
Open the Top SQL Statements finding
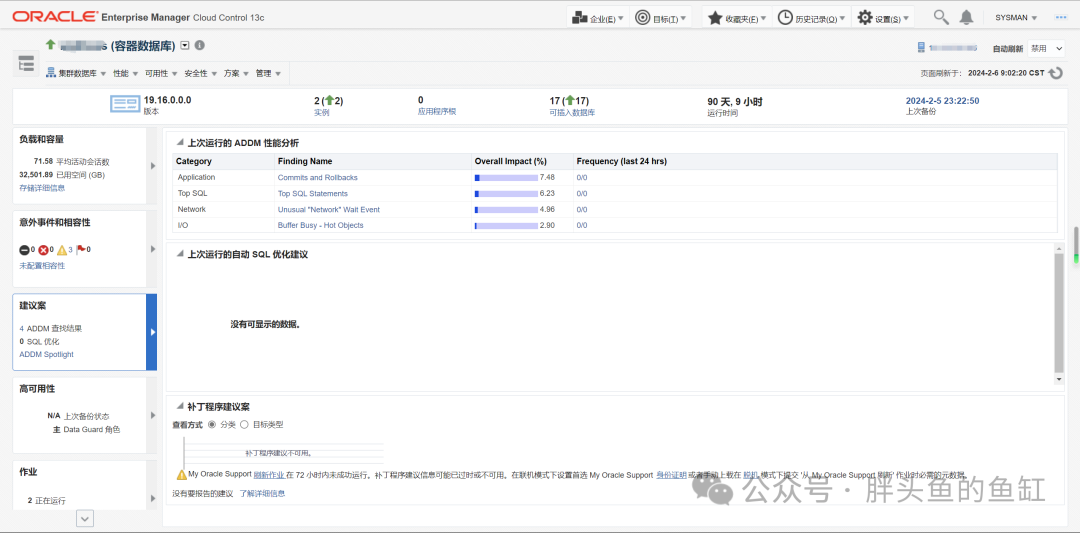(313, 194)
